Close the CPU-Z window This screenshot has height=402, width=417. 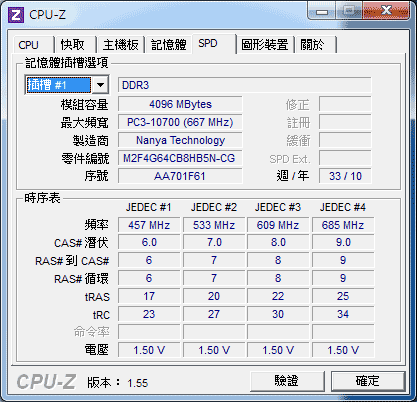tap(386, 11)
